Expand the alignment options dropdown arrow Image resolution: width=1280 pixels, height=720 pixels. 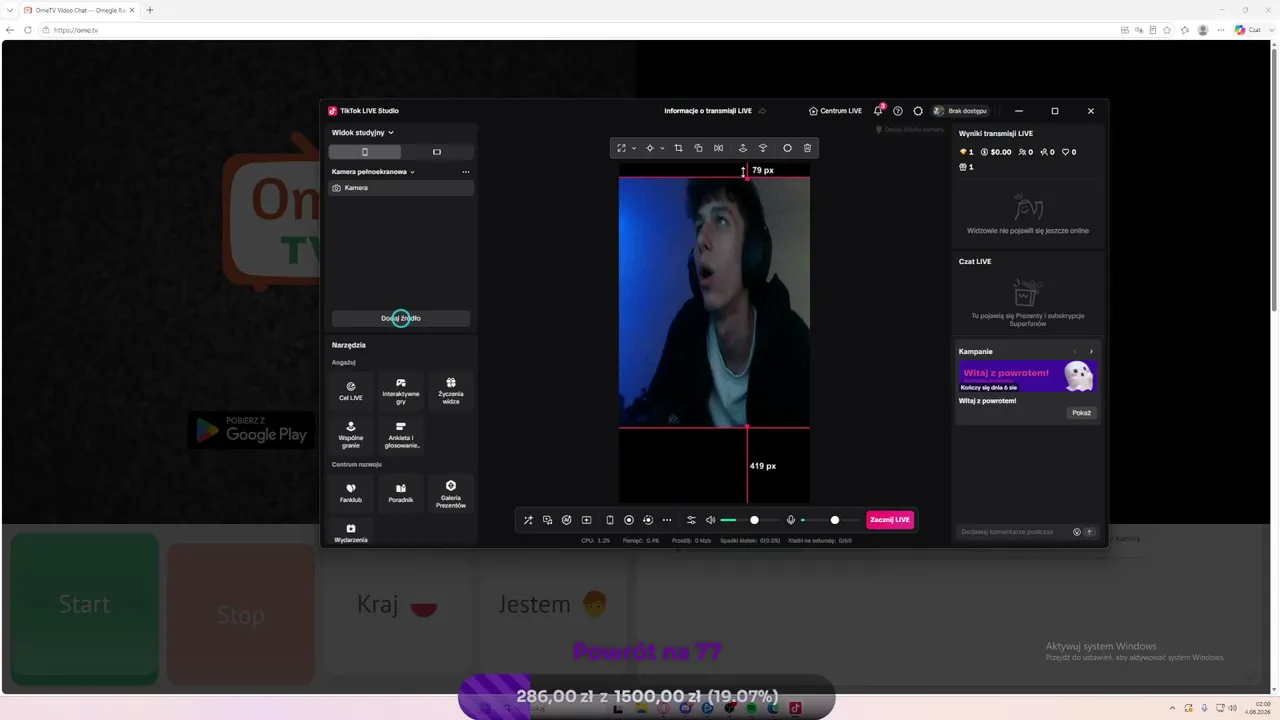[662, 148]
